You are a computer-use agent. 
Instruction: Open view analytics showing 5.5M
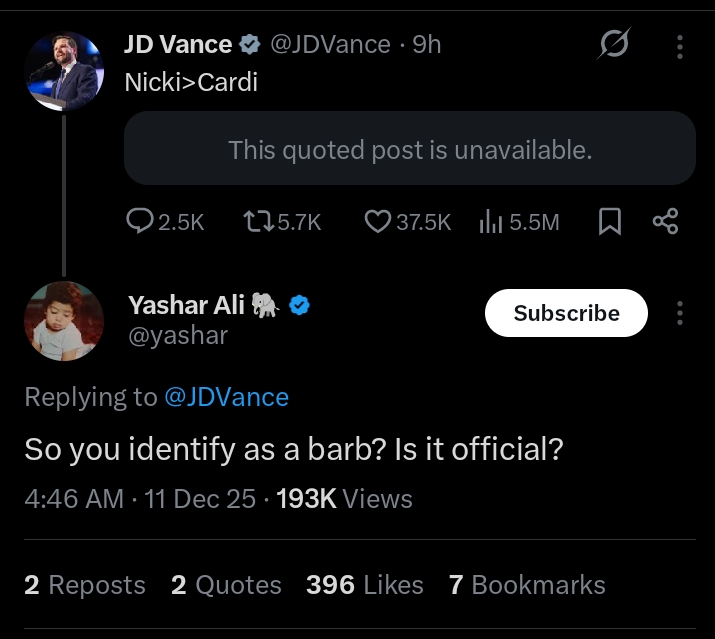pos(490,221)
